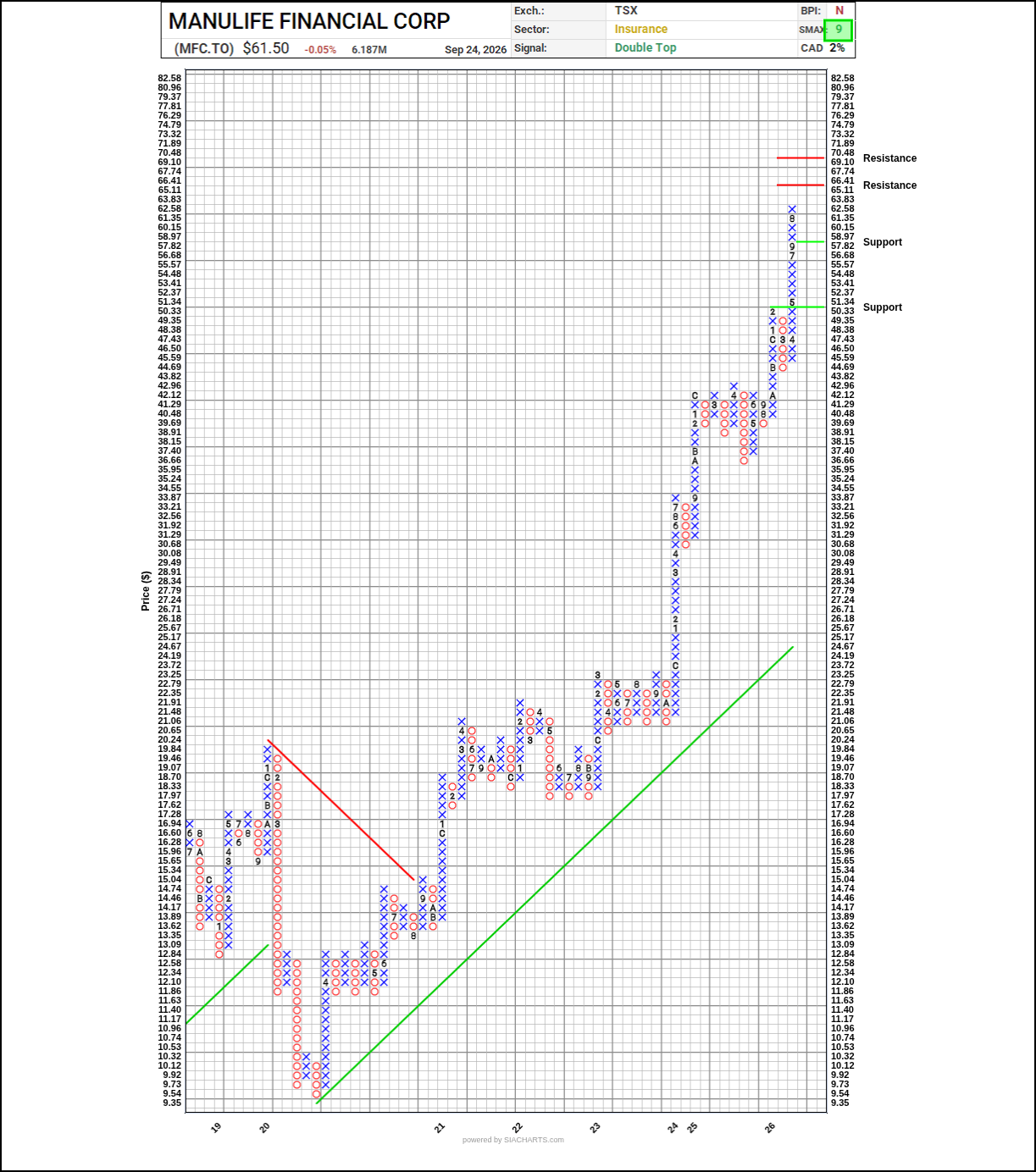Click the year 21 axis marker
Image resolution: width=1036 pixels, height=1172 pixels.
click(x=440, y=1127)
